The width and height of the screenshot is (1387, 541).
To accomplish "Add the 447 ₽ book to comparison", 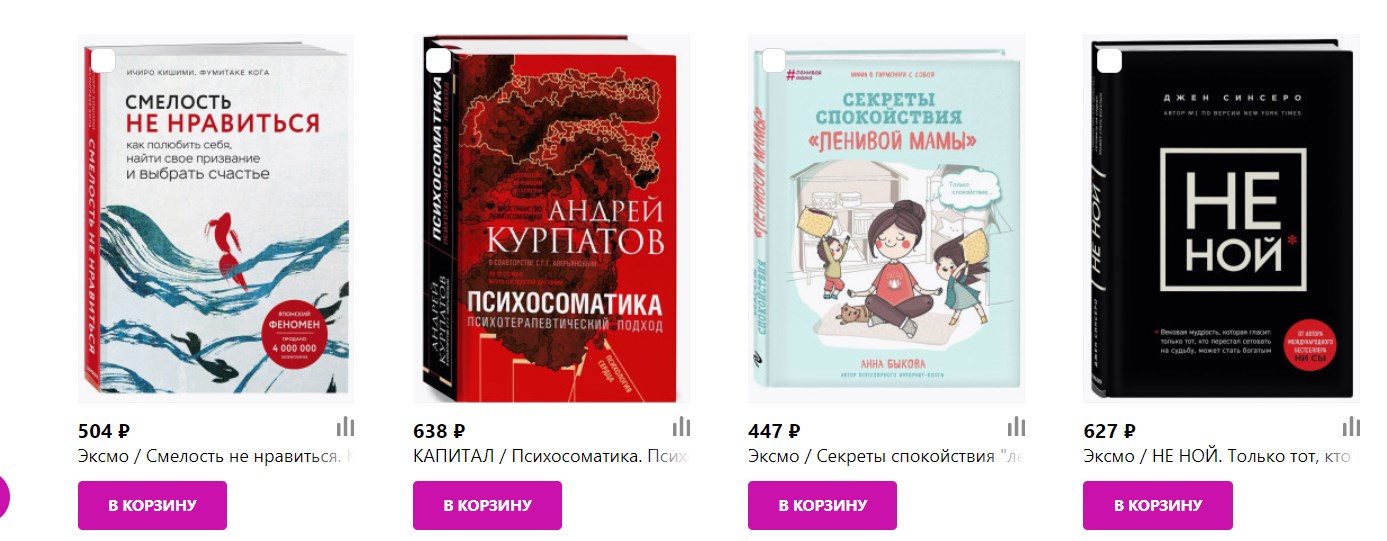I will [x=1016, y=427].
